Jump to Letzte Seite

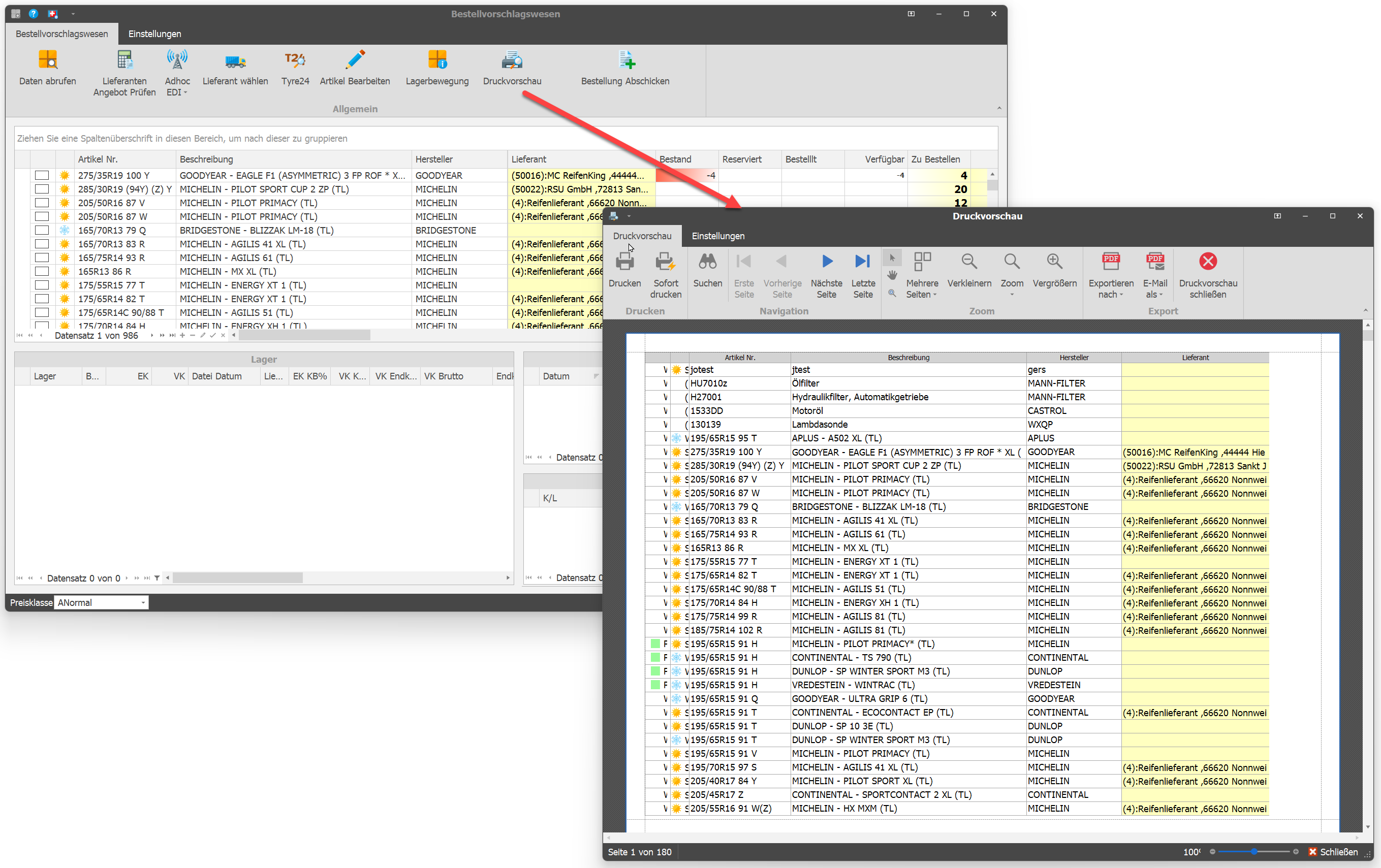point(863,275)
